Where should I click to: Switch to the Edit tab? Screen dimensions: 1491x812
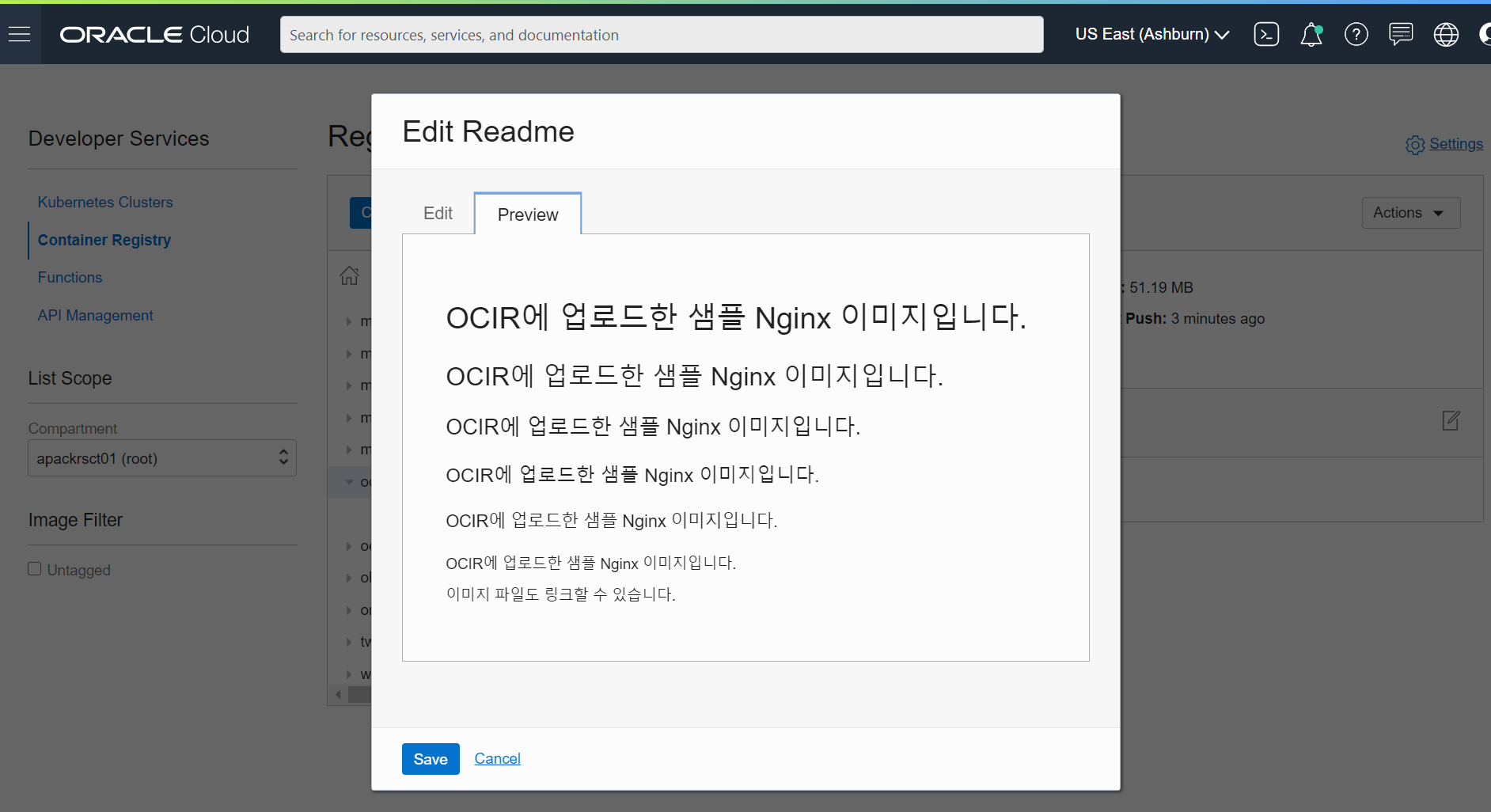coord(438,214)
